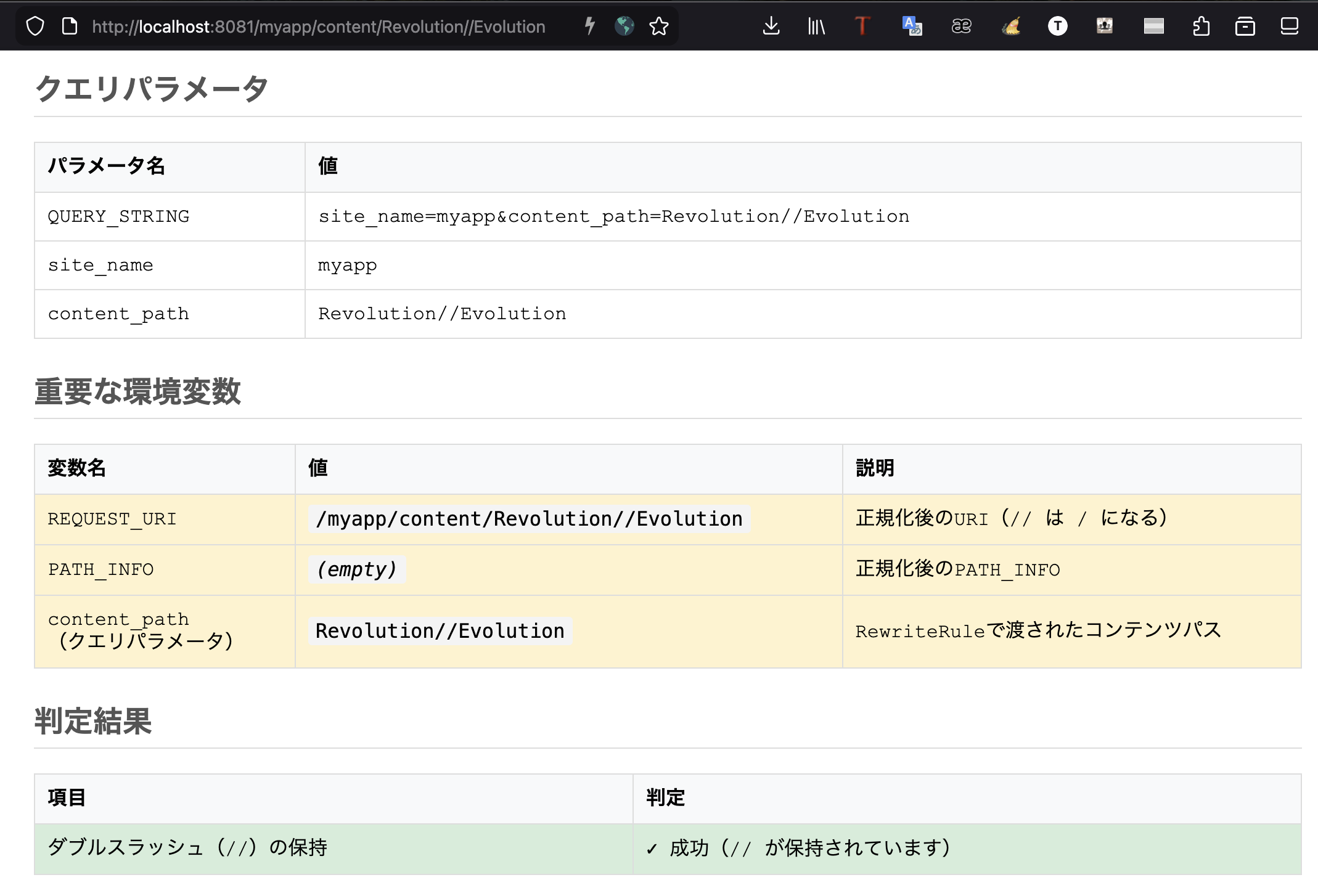Open the archived tabs toolbar icon
This screenshot has height=896, width=1318.
click(x=1246, y=26)
